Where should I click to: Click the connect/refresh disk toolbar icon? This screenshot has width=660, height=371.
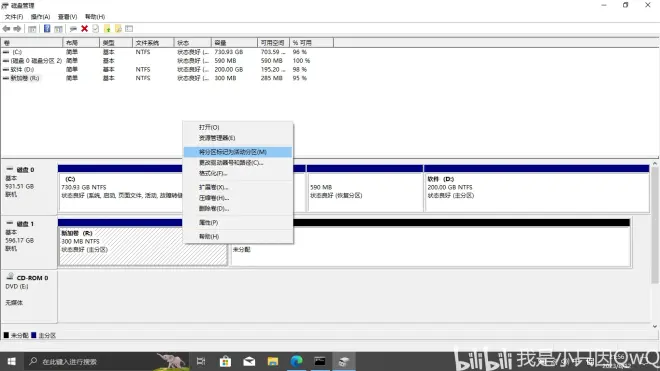click(73, 29)
